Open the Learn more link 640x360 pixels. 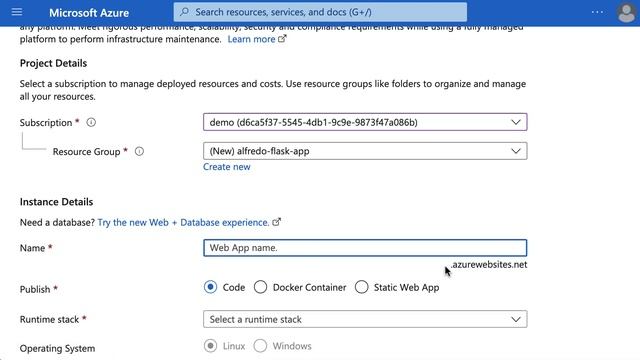point(251,39)
